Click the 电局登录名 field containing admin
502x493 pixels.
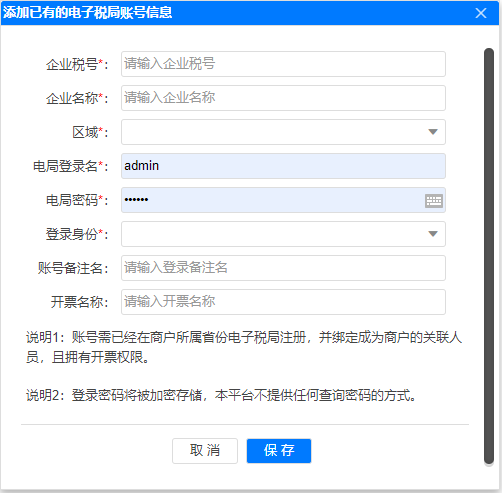[x=283, y=166]
